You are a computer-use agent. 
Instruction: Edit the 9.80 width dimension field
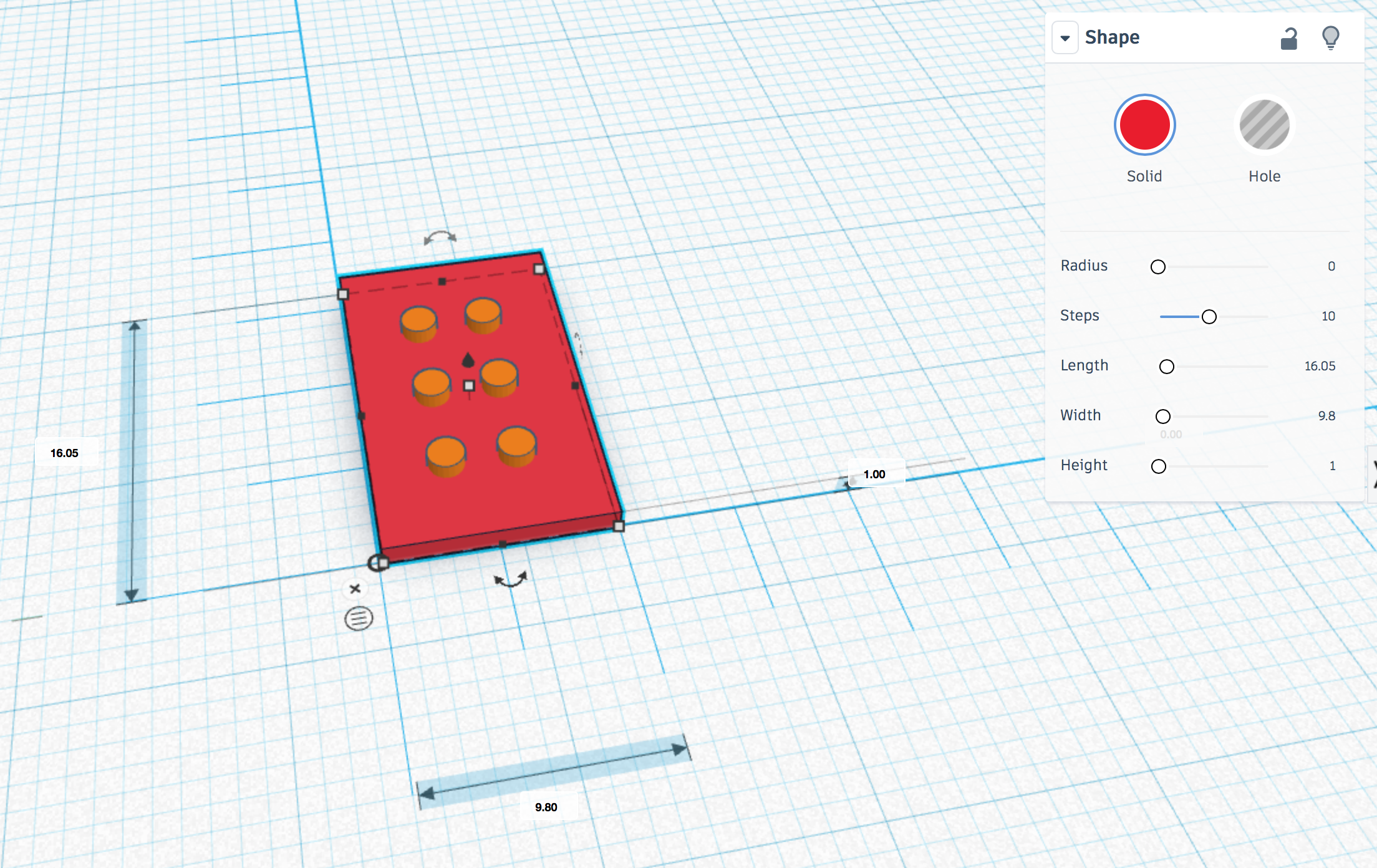pyautogui.click(x=546, y=806)
